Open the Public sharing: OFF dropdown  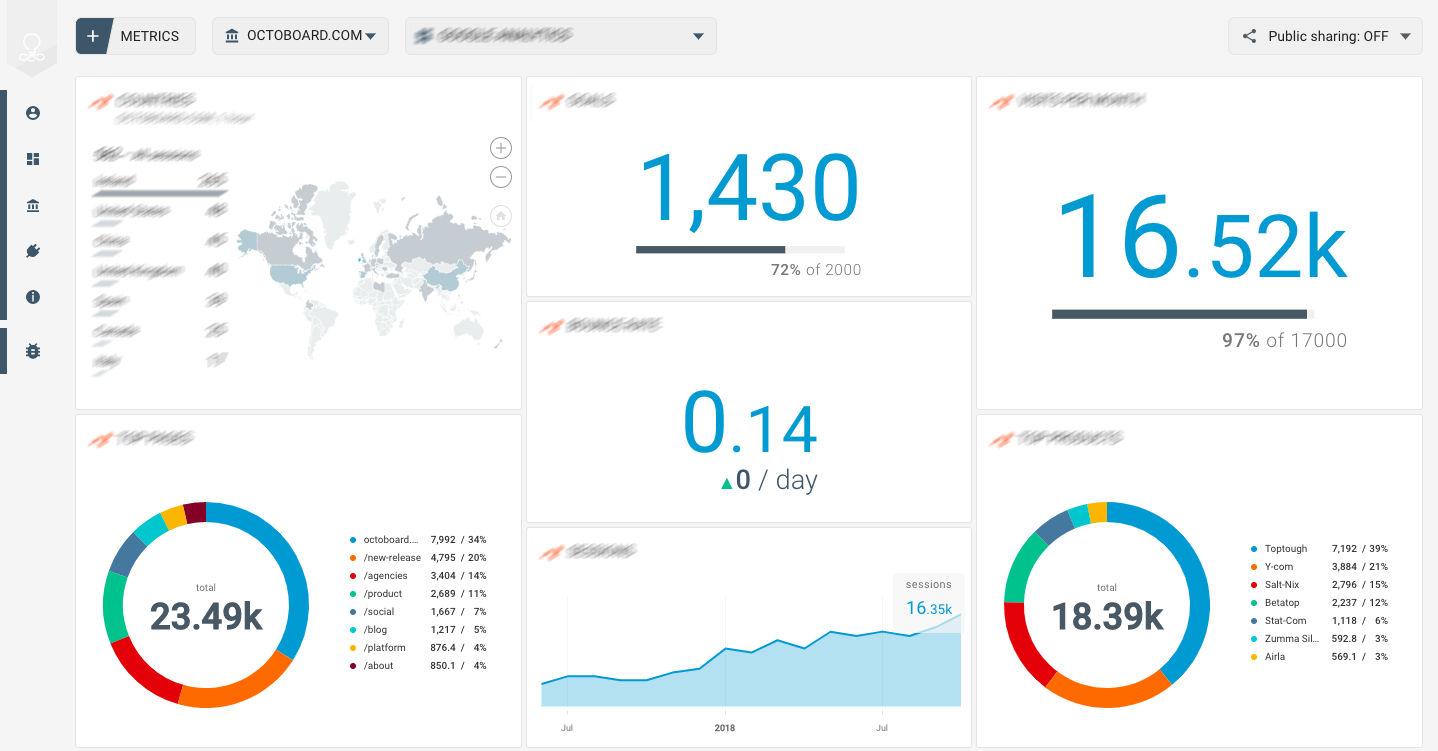1325,36
